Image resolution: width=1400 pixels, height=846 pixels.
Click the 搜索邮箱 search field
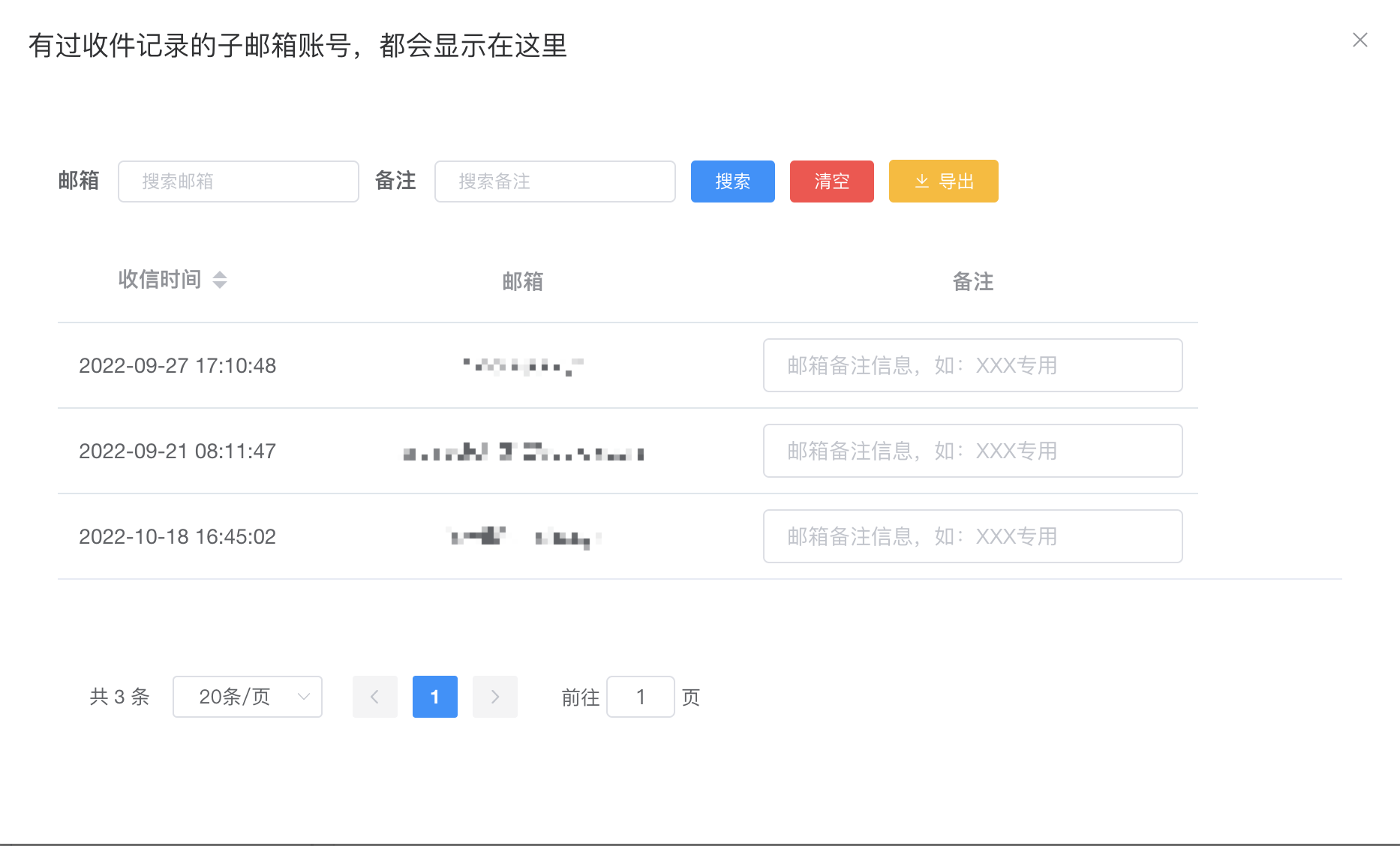239,181
